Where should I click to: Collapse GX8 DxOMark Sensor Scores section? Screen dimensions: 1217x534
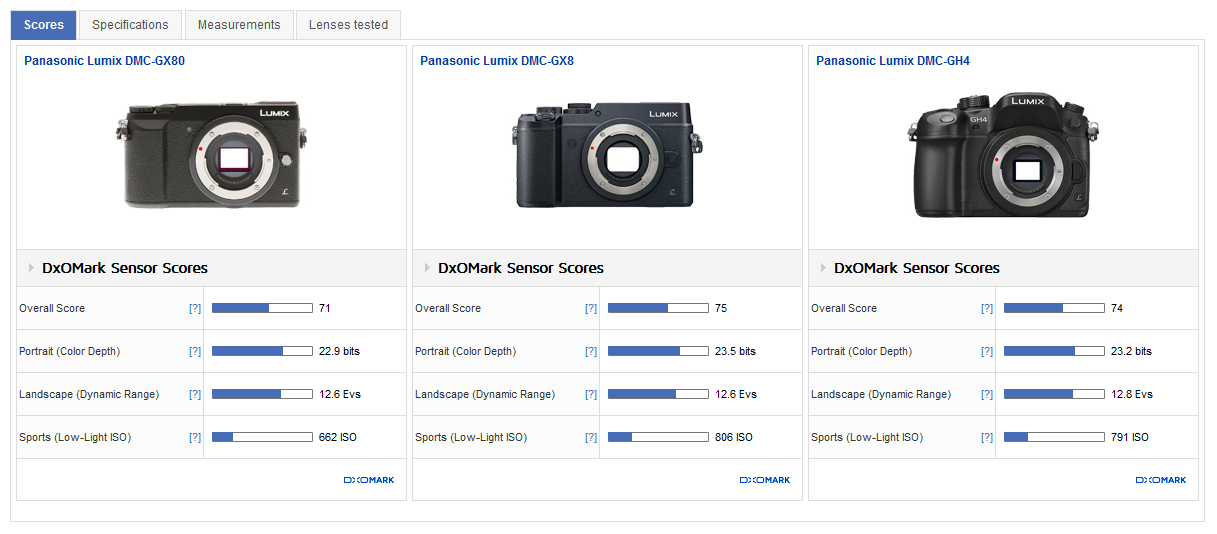tap(428, 268)
